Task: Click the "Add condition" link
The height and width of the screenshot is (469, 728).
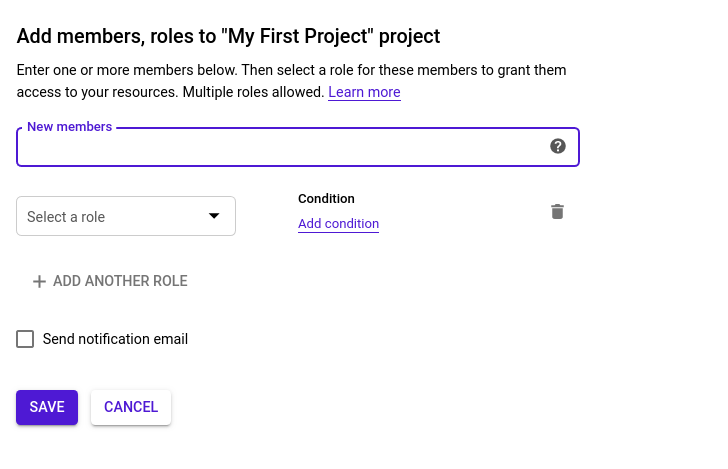Action: (x=338, y=224)
